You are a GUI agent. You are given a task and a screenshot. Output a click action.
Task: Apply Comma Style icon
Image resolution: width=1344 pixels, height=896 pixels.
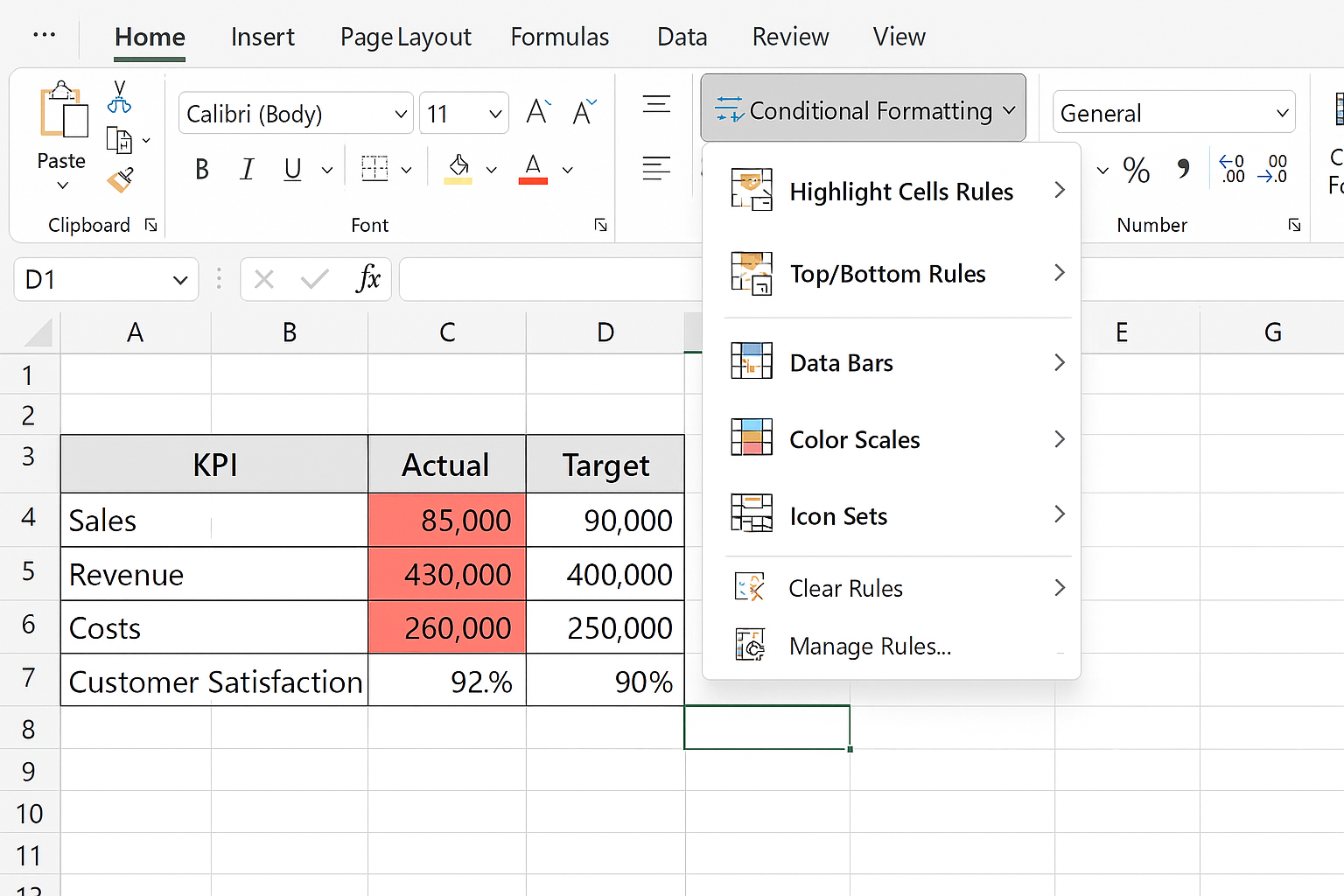click(x=1184, y=168)
